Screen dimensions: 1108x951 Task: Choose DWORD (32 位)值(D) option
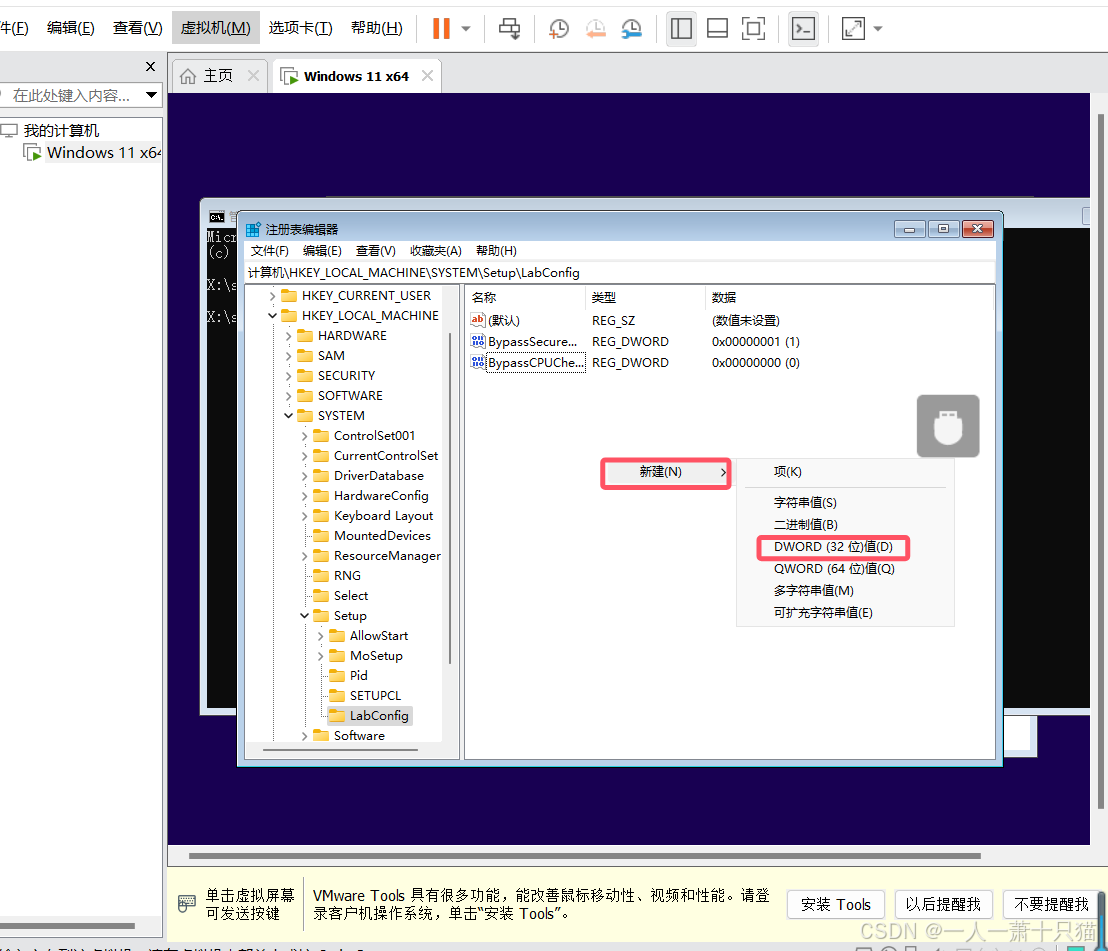[833, 547]
